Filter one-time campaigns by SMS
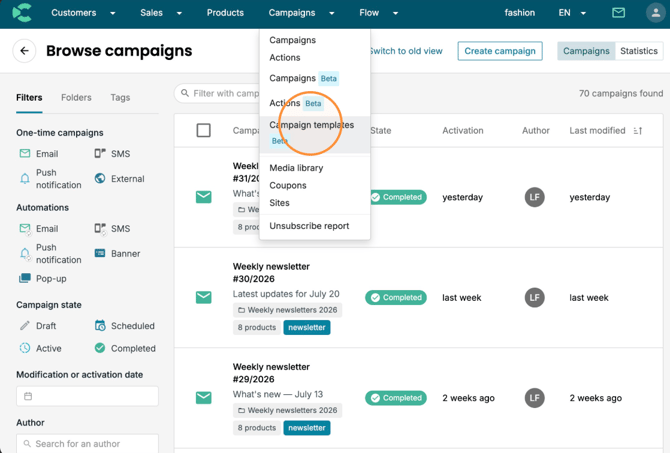Viewport: 670px width, 453px height. click(112, 153)
